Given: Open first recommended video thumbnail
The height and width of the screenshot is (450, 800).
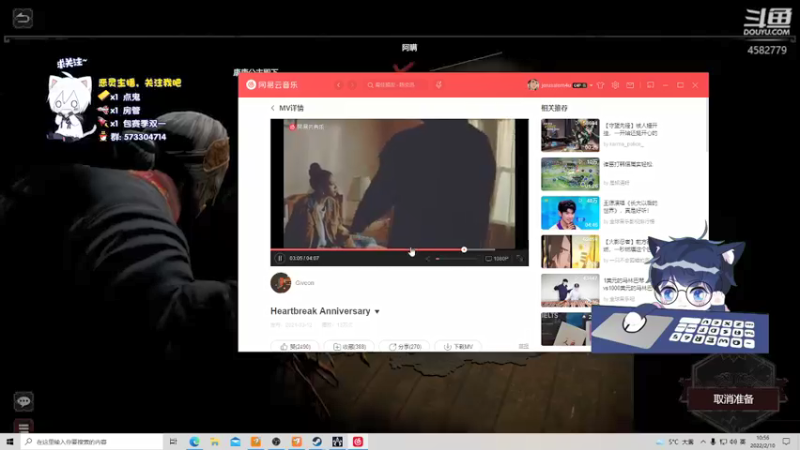Looking at the screenshot, I should (x=570, y=135).
